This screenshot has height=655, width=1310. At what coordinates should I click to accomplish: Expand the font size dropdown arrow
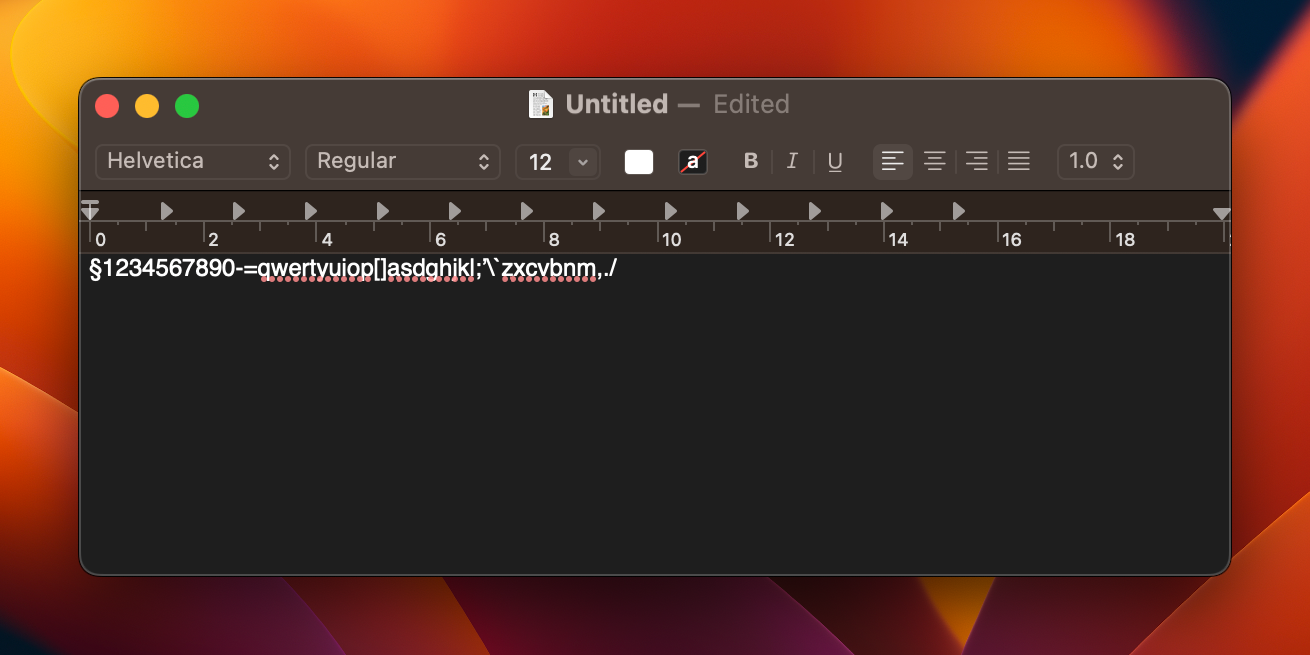(x=583, y=162)
